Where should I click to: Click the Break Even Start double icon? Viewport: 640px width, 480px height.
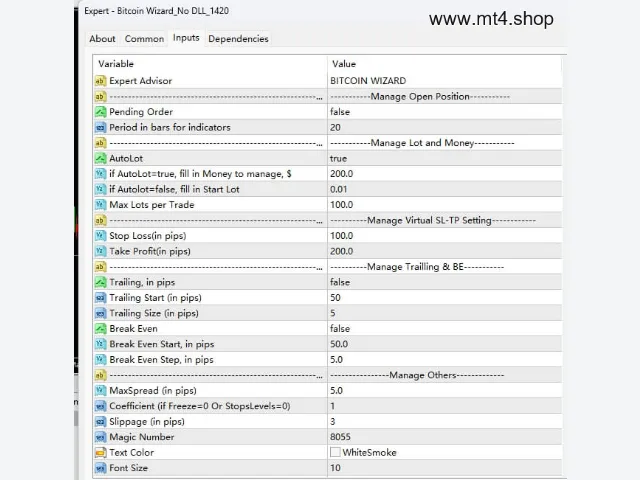100,344
